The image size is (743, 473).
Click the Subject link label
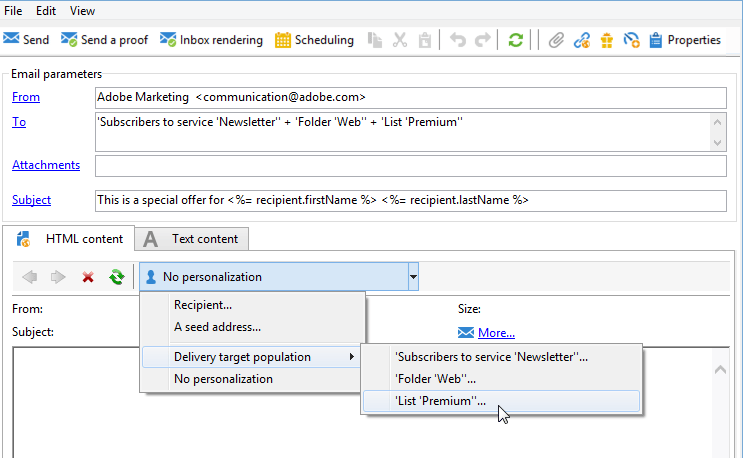[x=31, y=200]
